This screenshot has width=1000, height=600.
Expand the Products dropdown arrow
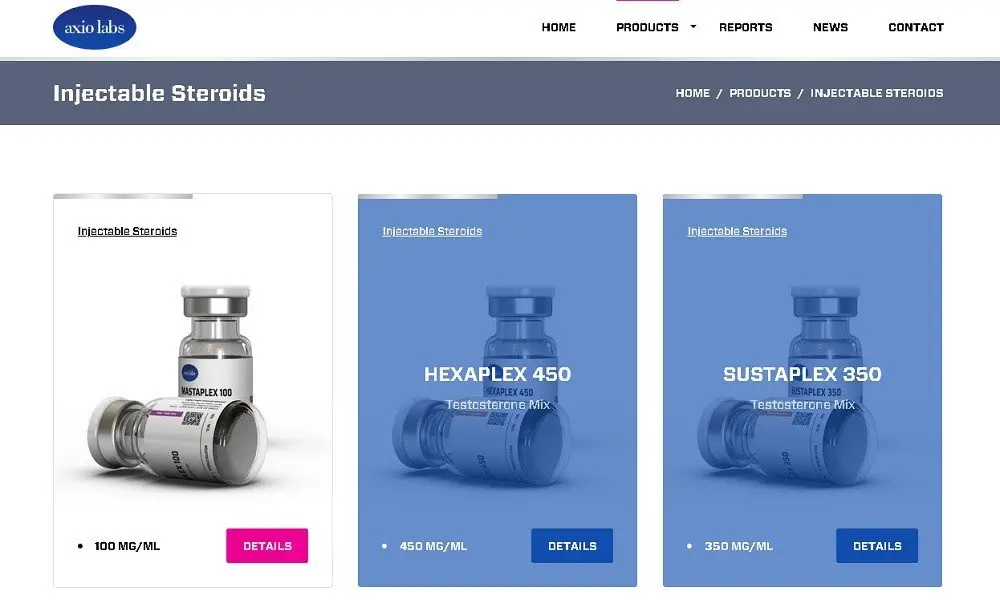click(x=693, y=27)
